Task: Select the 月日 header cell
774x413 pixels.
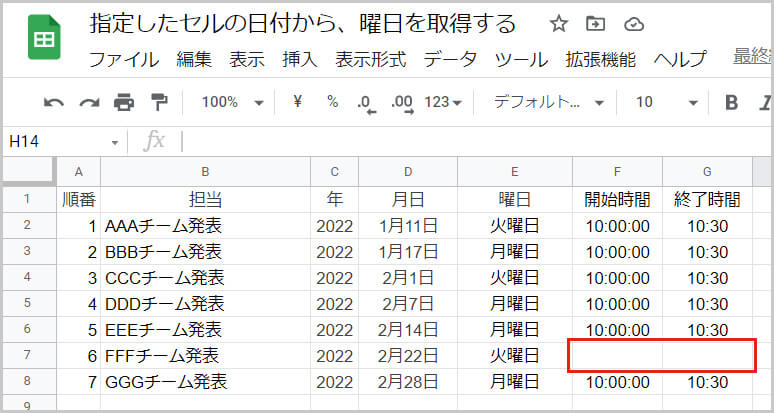Action: point(408,200)
